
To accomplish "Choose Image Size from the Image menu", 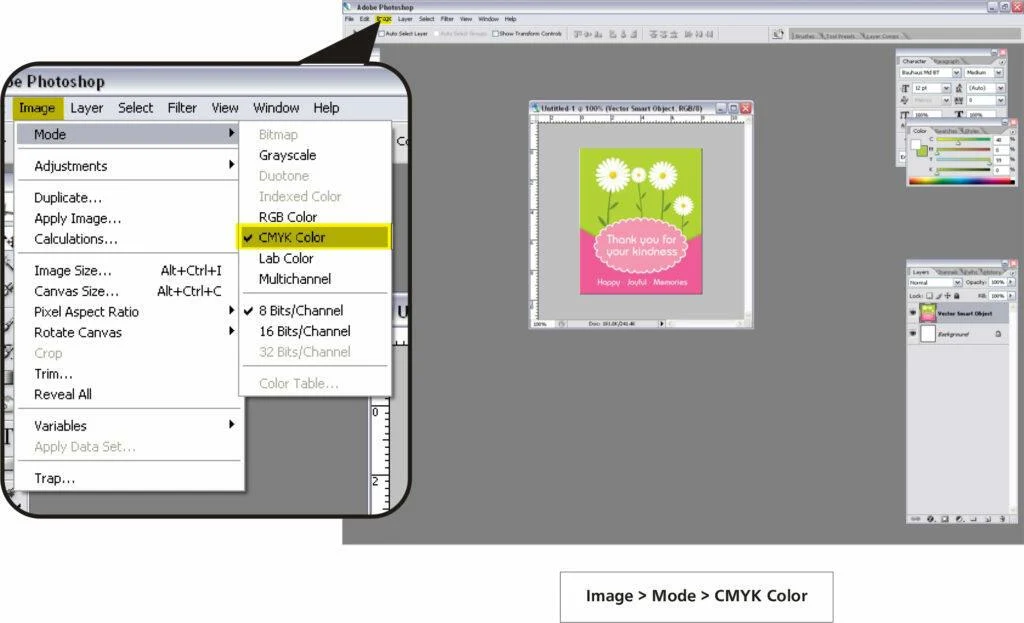I will 73,271.
